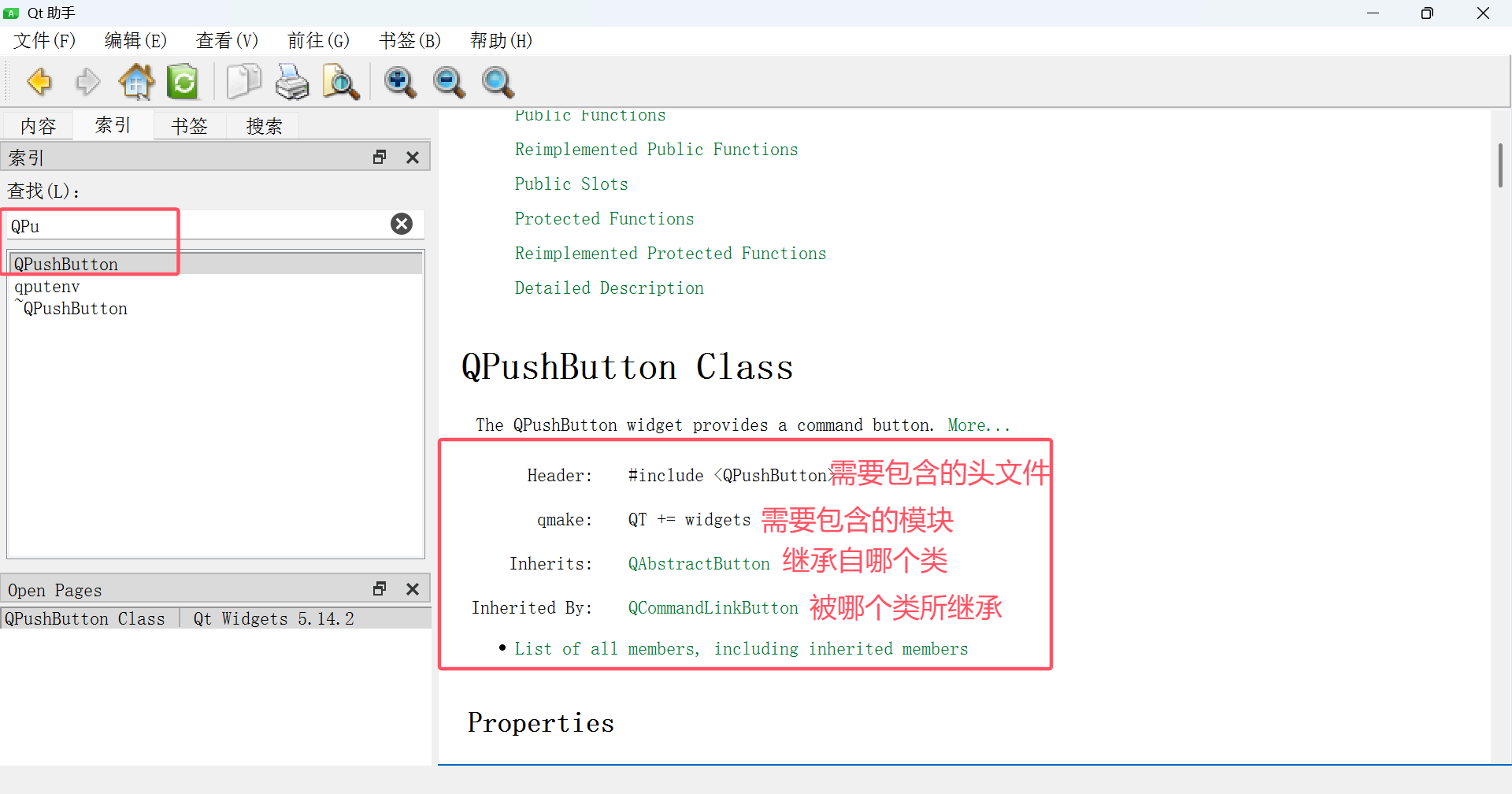Click the copy pages toolbar icon
Screen dimensions: 1512x794
pos(243,82)
